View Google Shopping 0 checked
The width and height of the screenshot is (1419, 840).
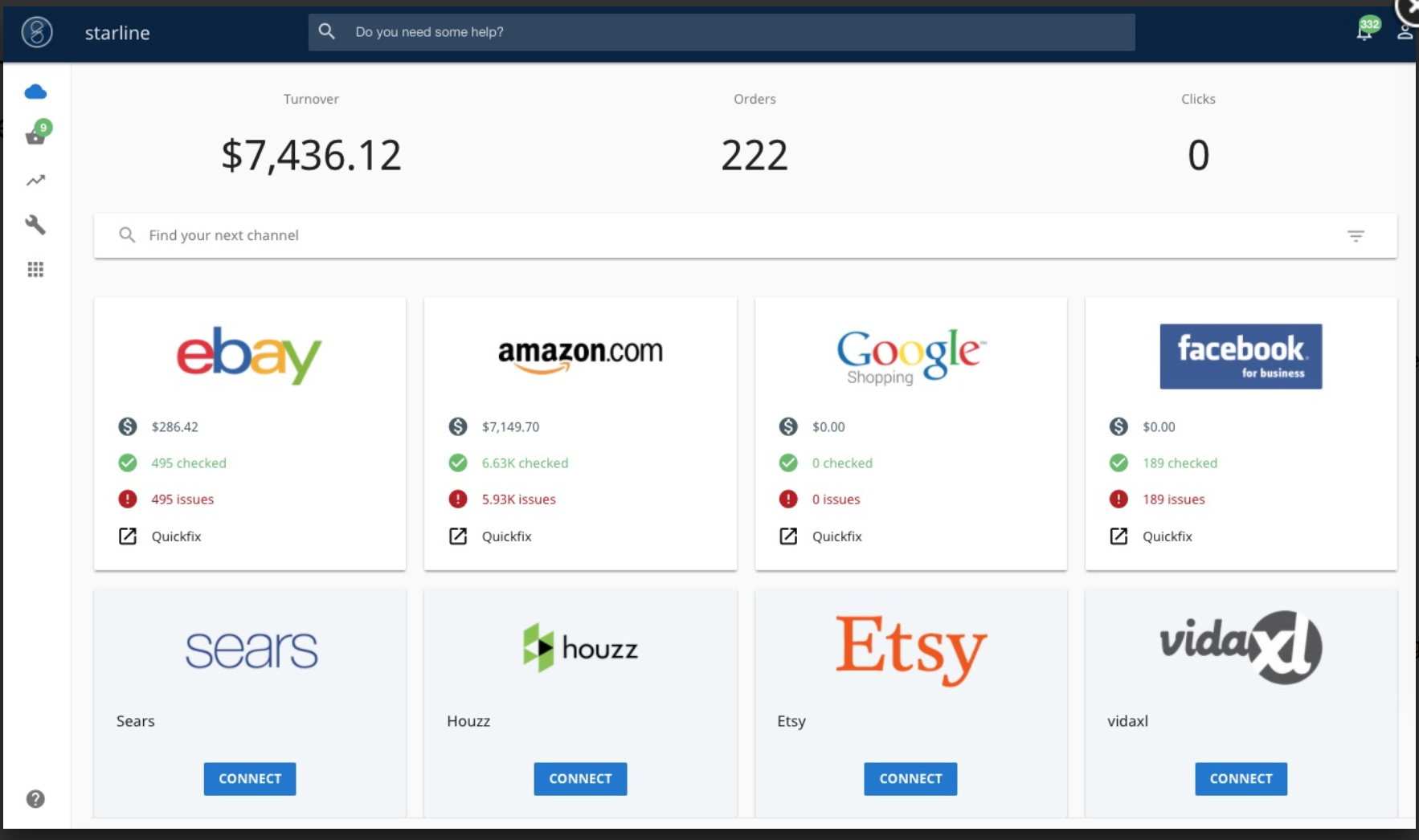[x=842, y=463]
